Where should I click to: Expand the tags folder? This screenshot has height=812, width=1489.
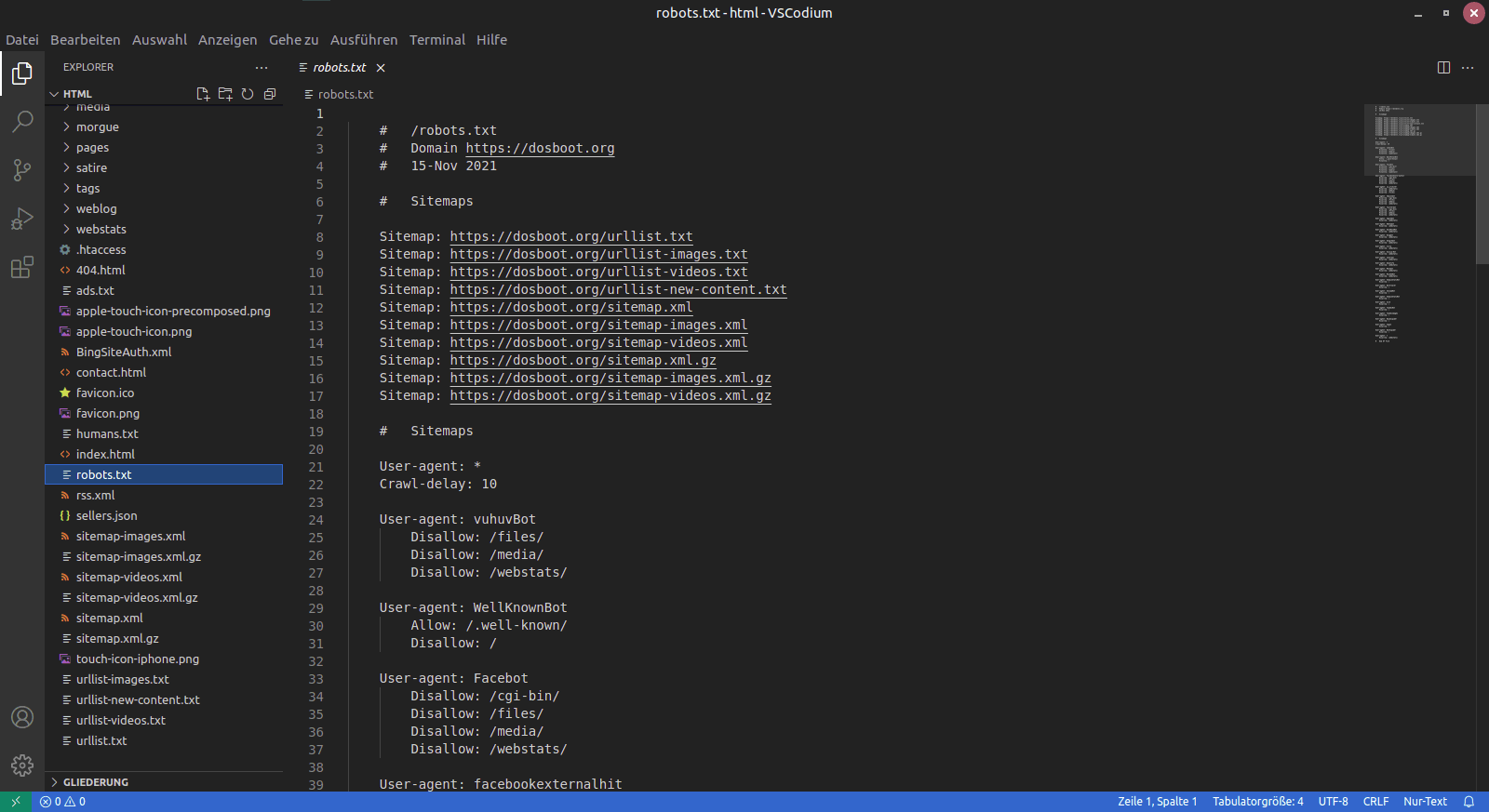[164, 188]
